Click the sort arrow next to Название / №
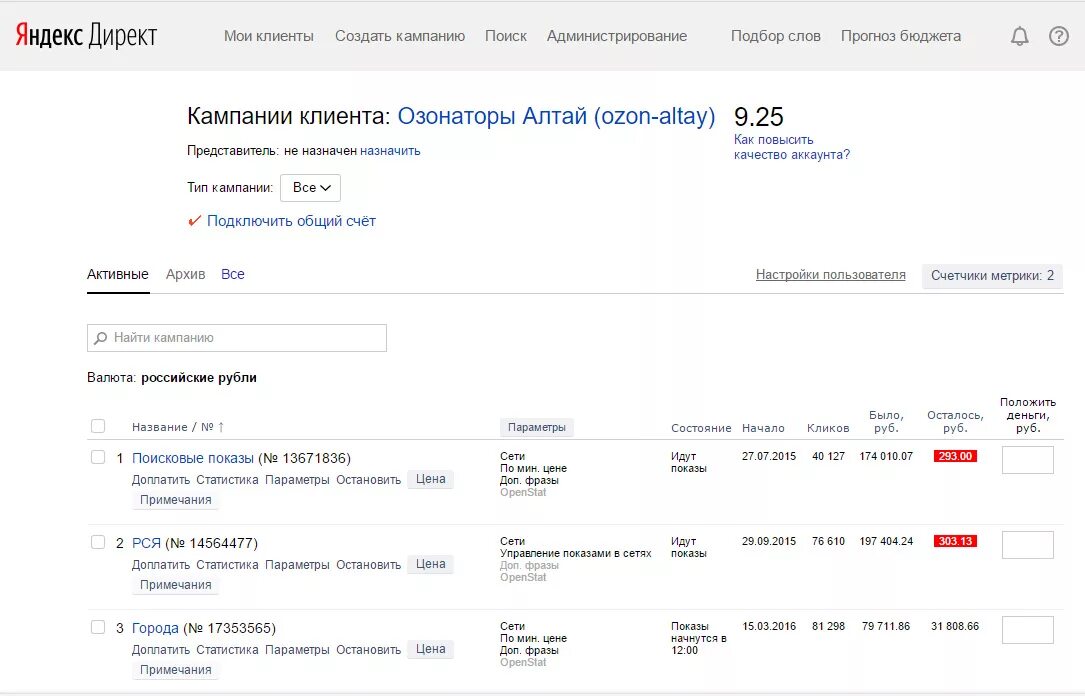The width and height of the screenshot is (1085, 696). click(x=221, y=427)
